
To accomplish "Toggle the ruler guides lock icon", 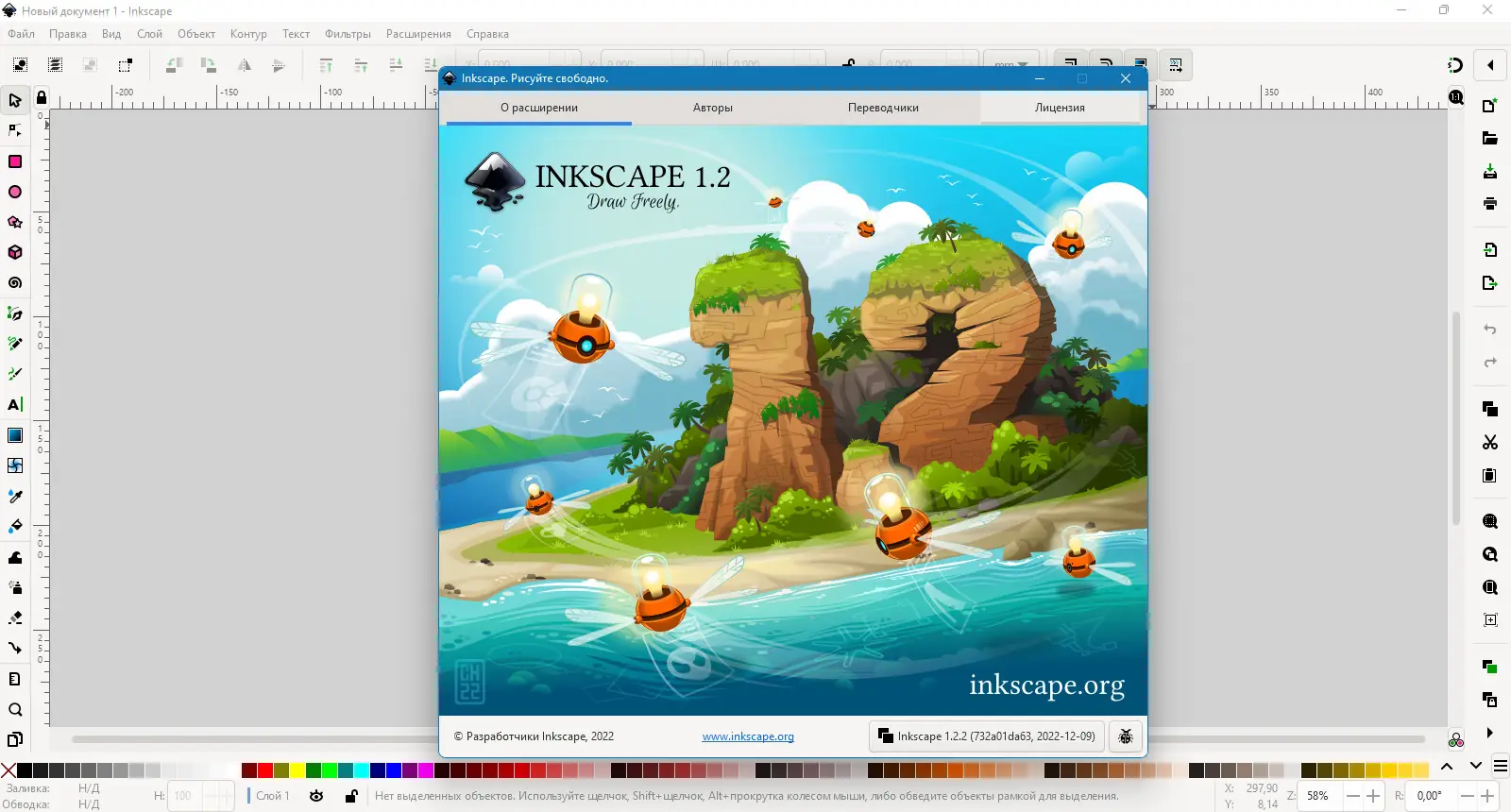I will tap(42, 97).
